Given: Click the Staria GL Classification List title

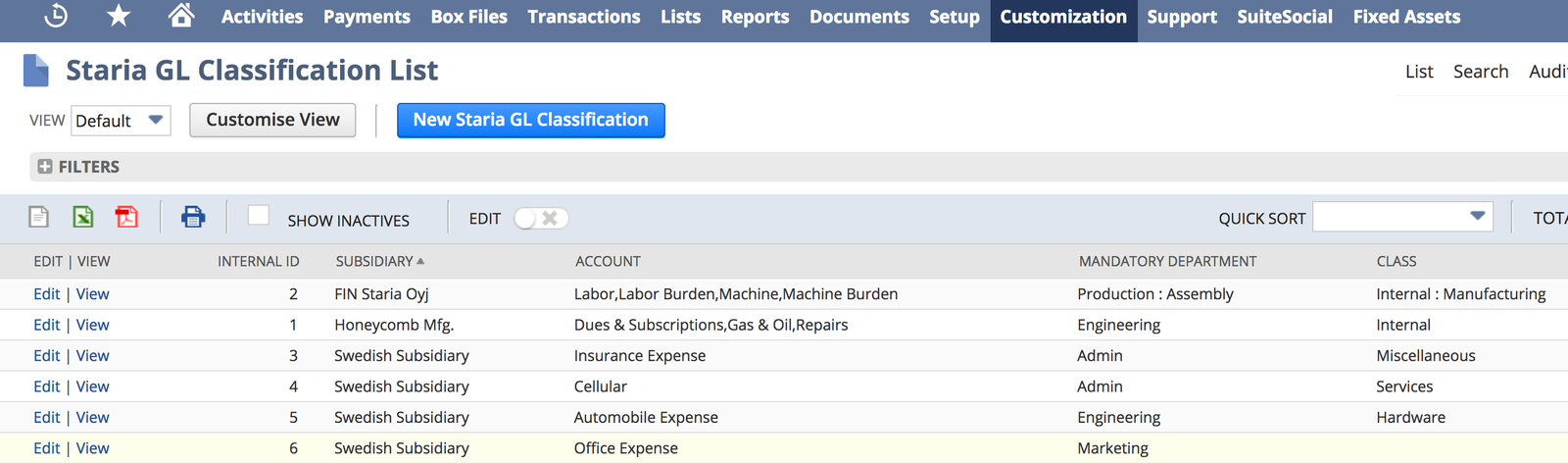Looking at the screenshot, I should (252, 71).
